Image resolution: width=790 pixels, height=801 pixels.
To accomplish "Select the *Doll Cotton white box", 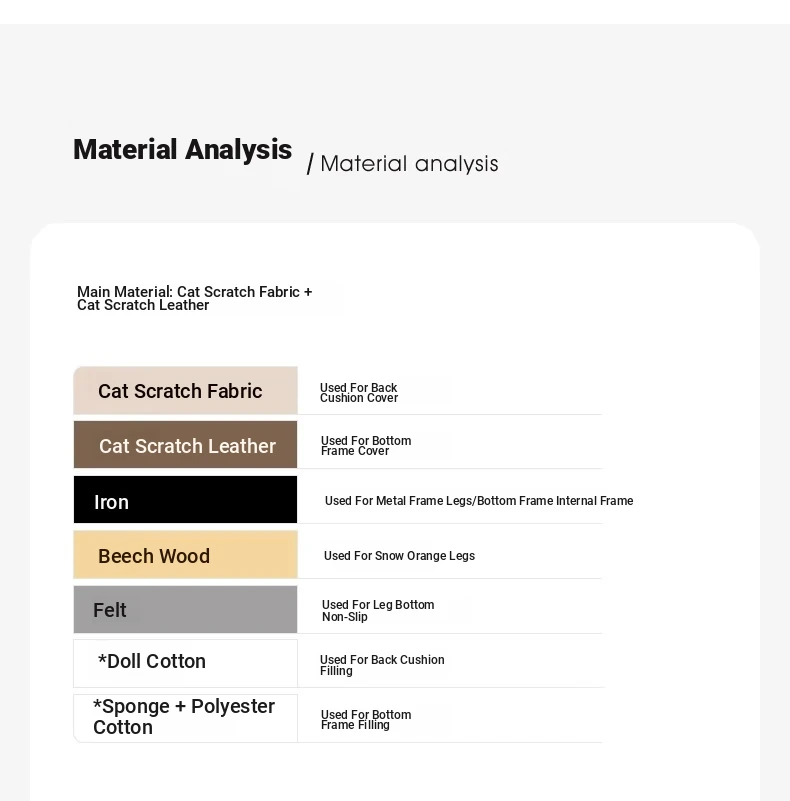I will click(x=185, y=664).
